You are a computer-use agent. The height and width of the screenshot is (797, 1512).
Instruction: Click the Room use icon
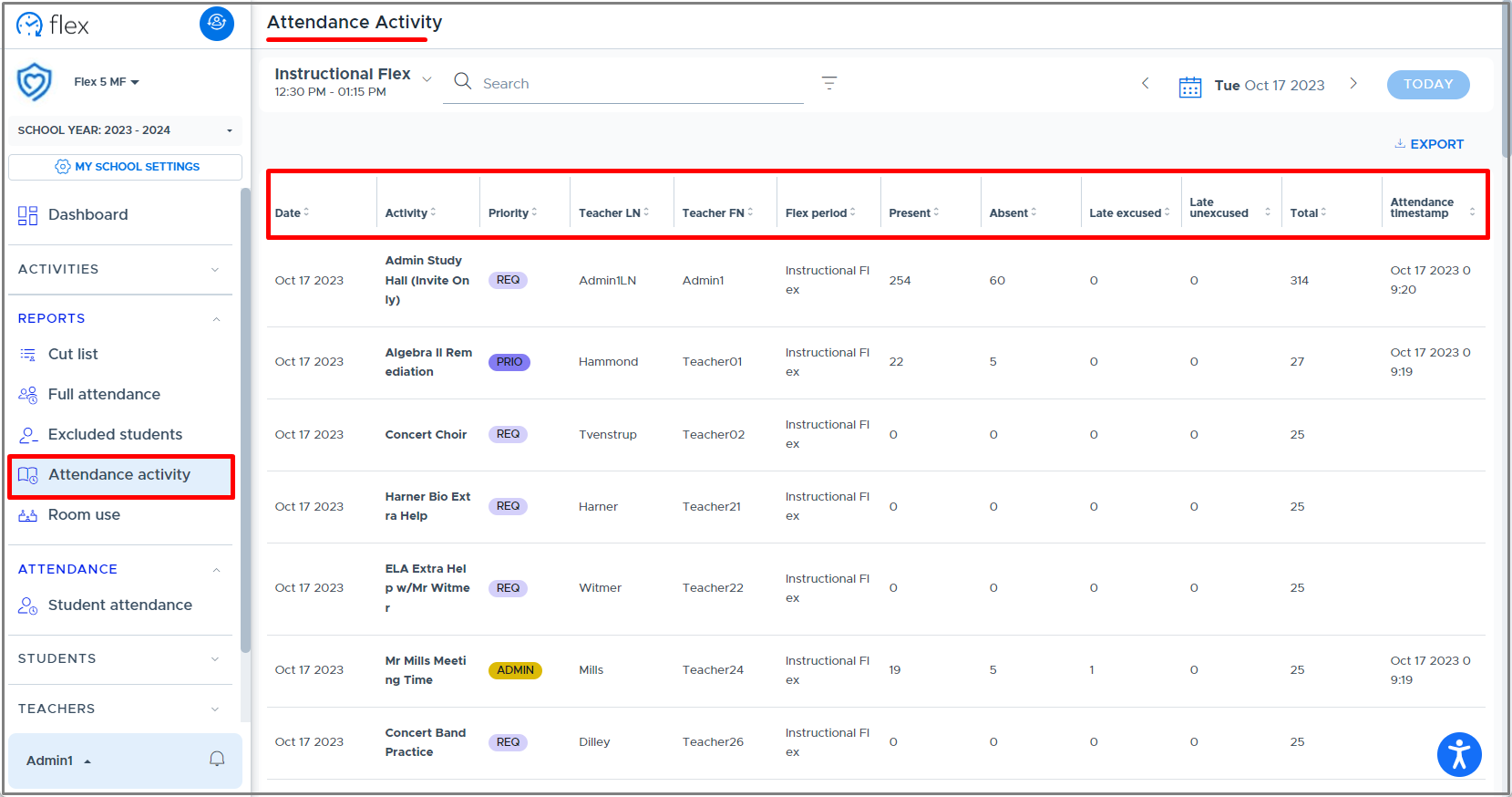[28, 515]
